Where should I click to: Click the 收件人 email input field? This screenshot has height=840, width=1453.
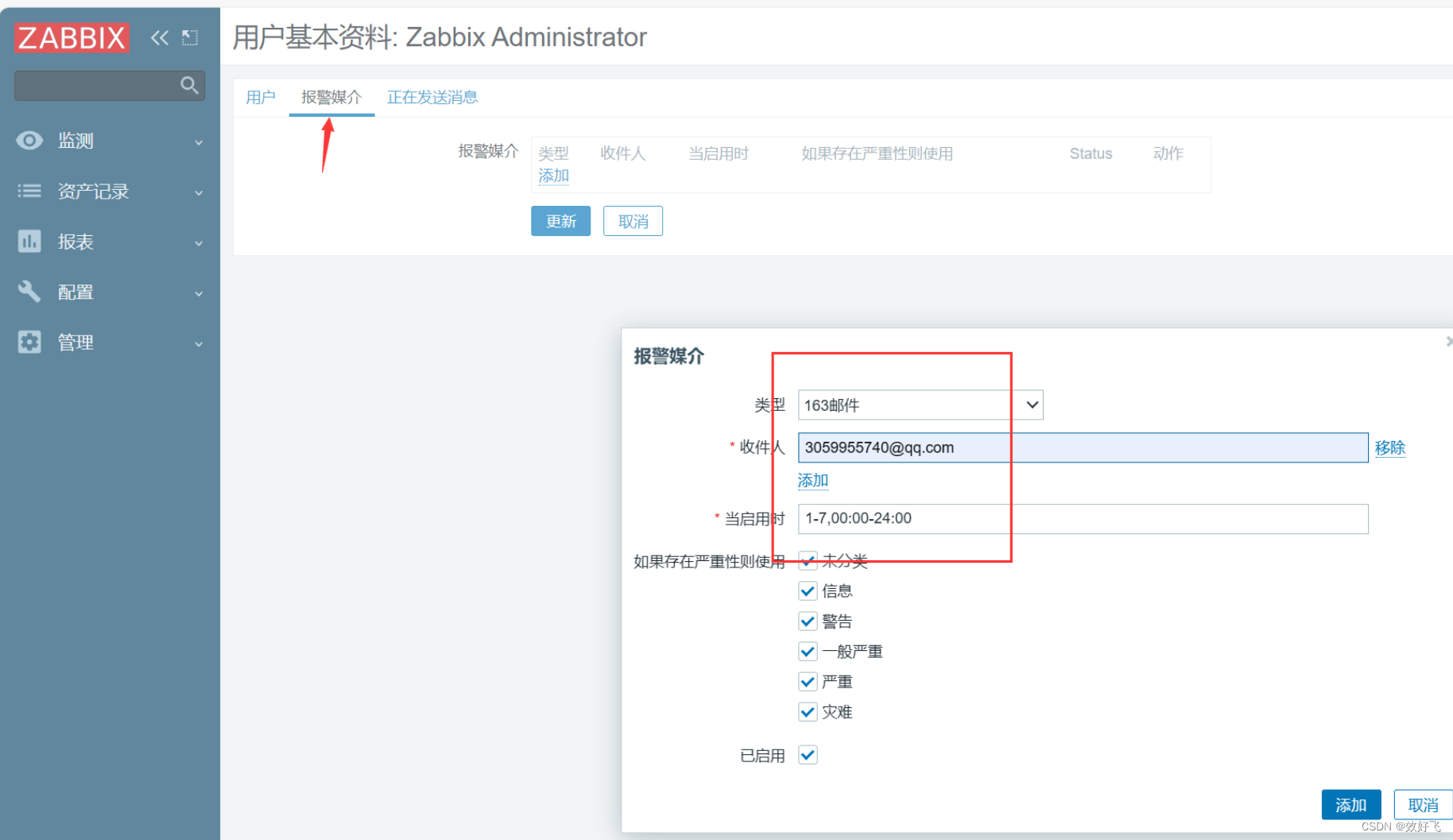pyautogui.click(x=1083, y=447)
